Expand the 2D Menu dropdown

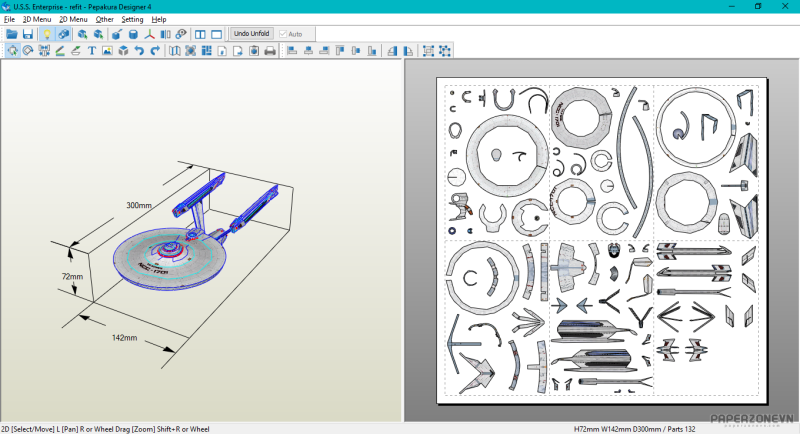tap(73, 19)
